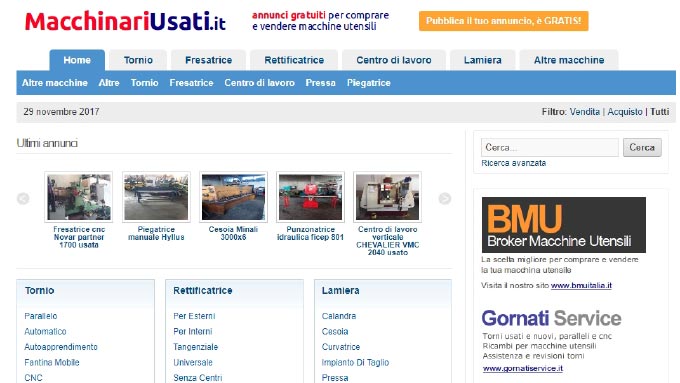Click the previous carousel arrow icon
This screenshot has height=383, width=680.
pyautogui.click(x=23, y=199)
